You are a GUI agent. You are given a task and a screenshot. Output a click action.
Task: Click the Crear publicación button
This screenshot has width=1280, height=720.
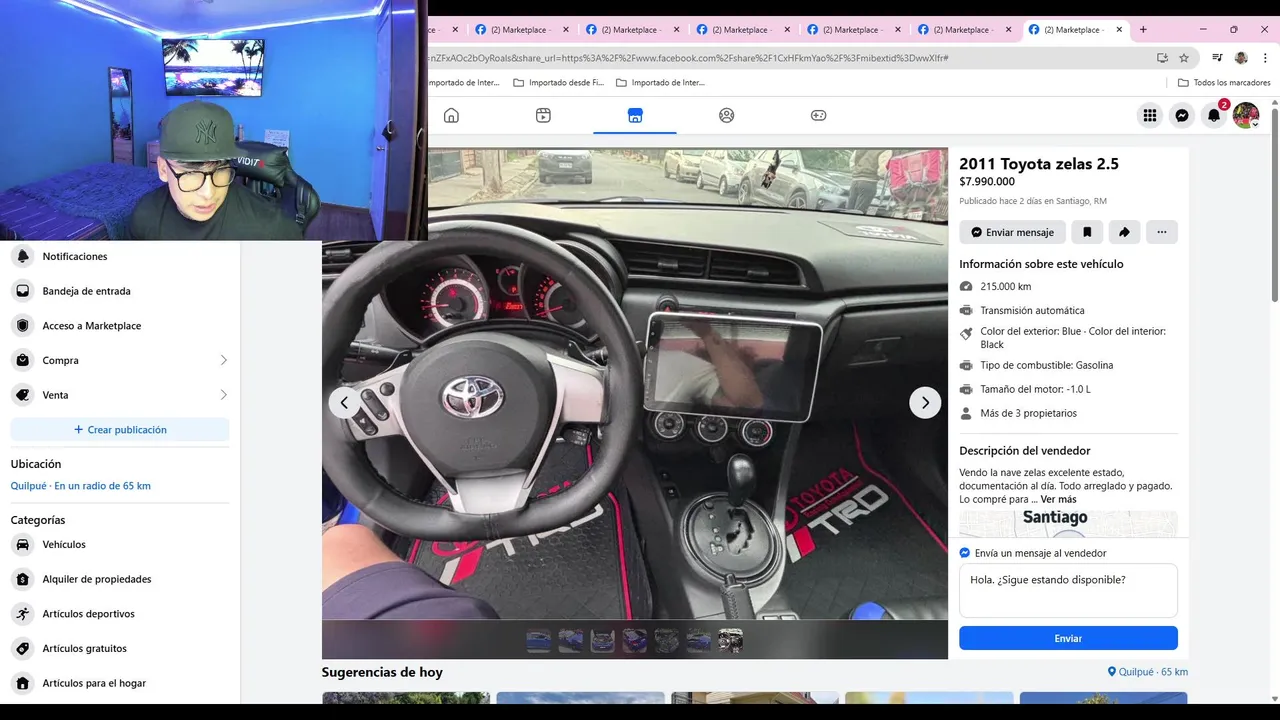click(x=120, y=430)
